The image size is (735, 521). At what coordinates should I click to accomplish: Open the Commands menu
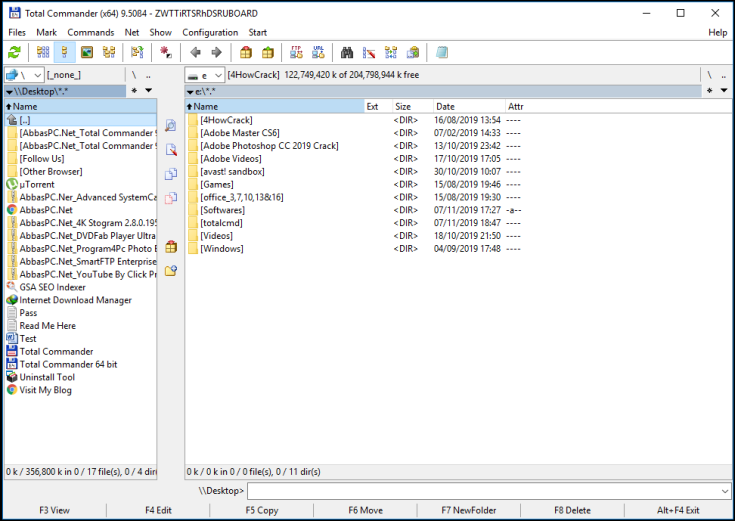90,32
